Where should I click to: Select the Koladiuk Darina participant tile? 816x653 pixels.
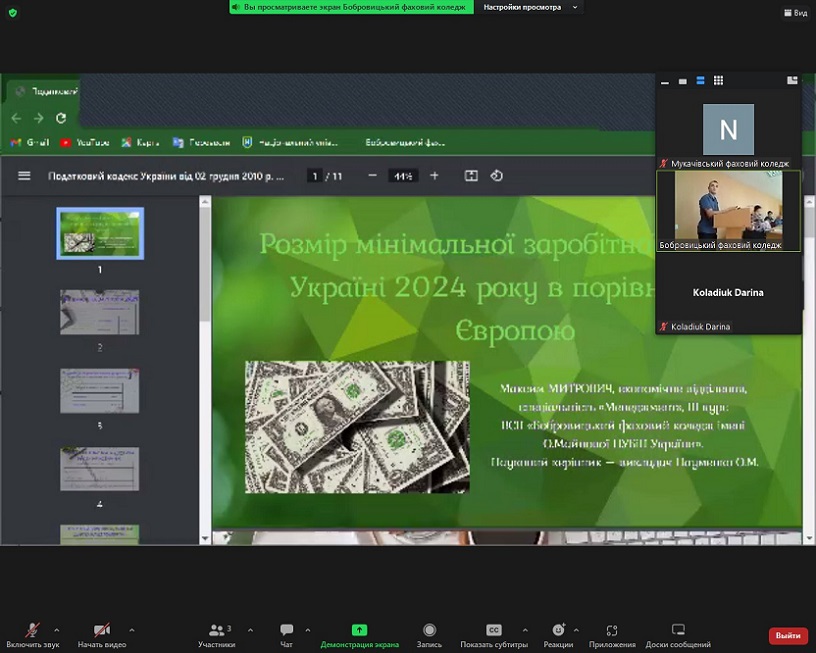[728, 292]
